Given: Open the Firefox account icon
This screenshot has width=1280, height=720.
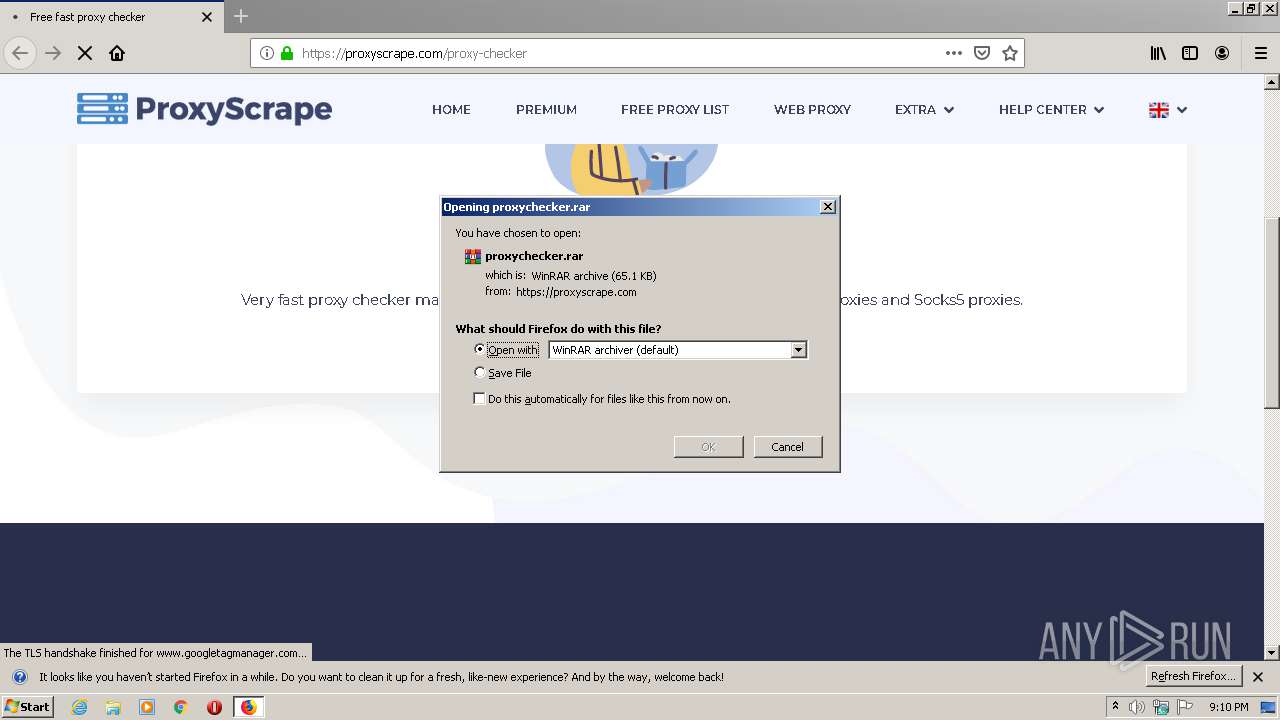Looking at the screenshot, I should [1222, 53].
